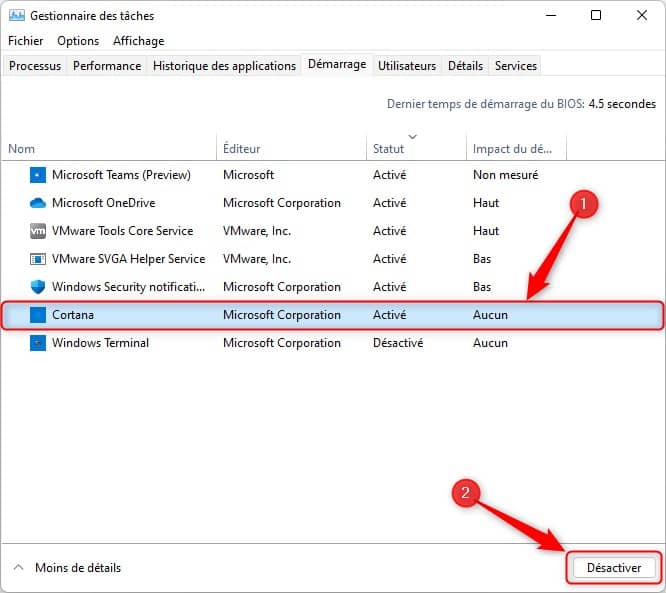Viewport: 666px width, 593px height.
Task: Click the 4.5 secondes BIOS time value
Action: pyautogui.click(x=622, y=104)
